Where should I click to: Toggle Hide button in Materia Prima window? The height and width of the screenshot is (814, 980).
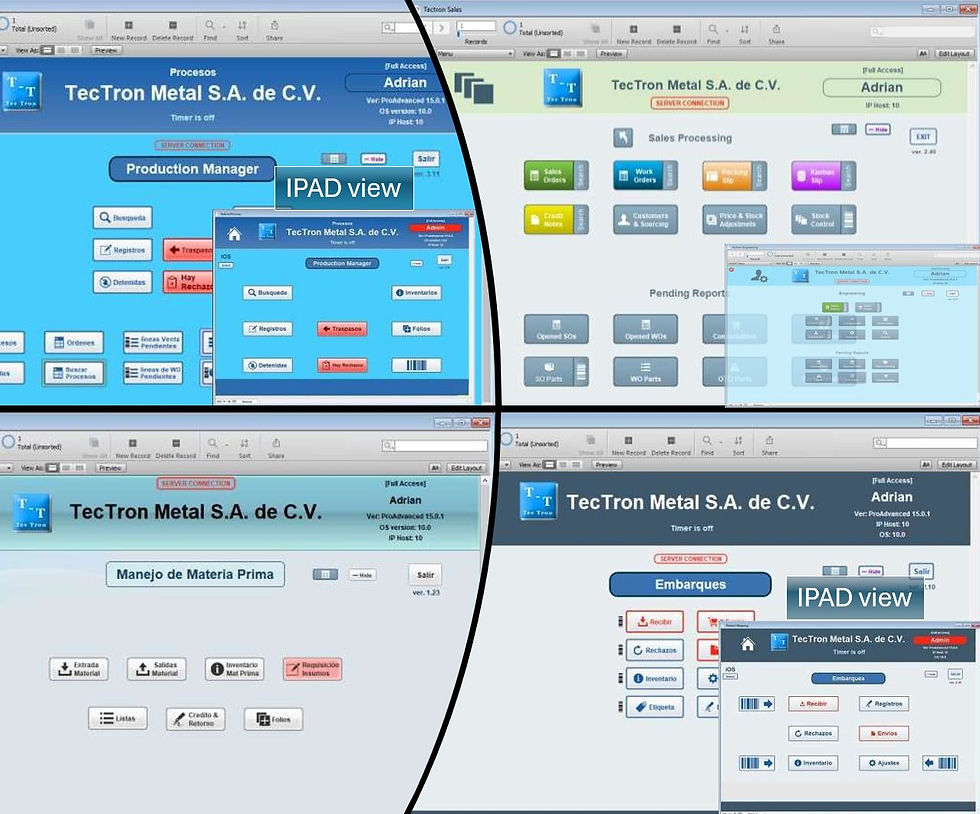[362, 575]
